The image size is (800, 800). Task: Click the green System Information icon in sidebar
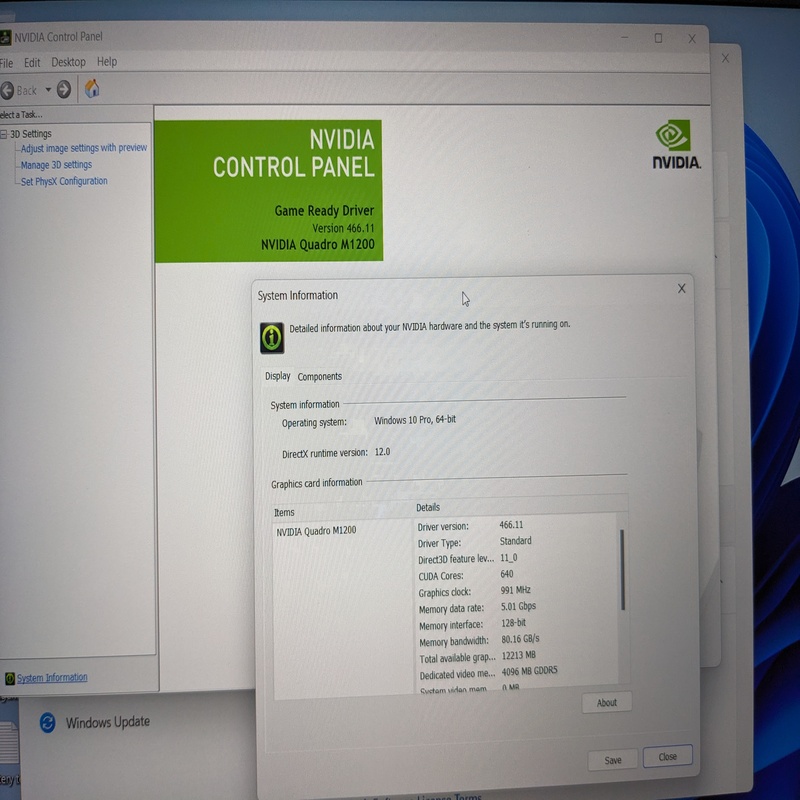tap(10, 679)
